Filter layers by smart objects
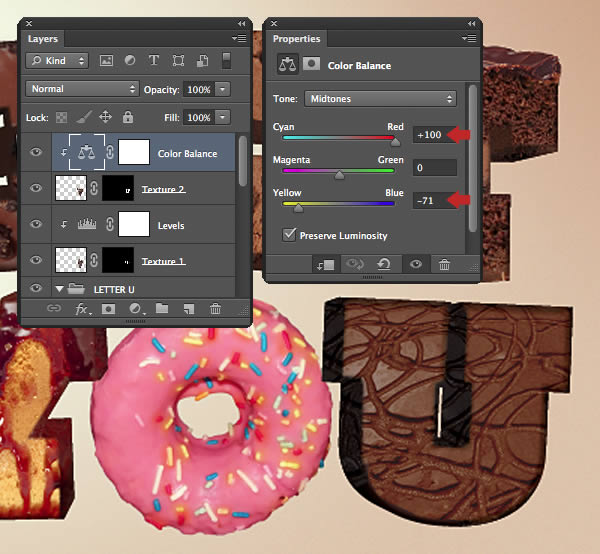This screenshot has height=554, width=600. (202, 60)
